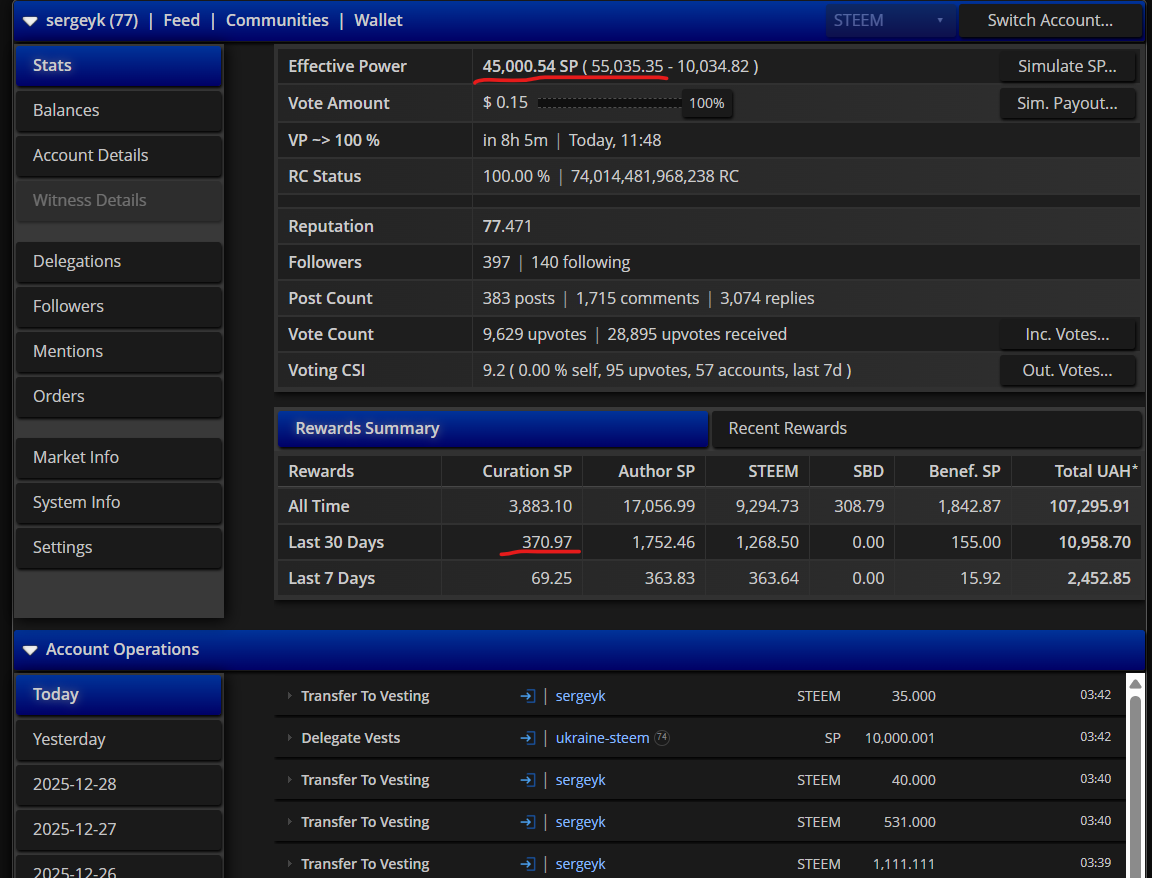Click the Reputation value 77.471
The width and height of the screenshot is (1152, 878).
(x=507, y=226)
